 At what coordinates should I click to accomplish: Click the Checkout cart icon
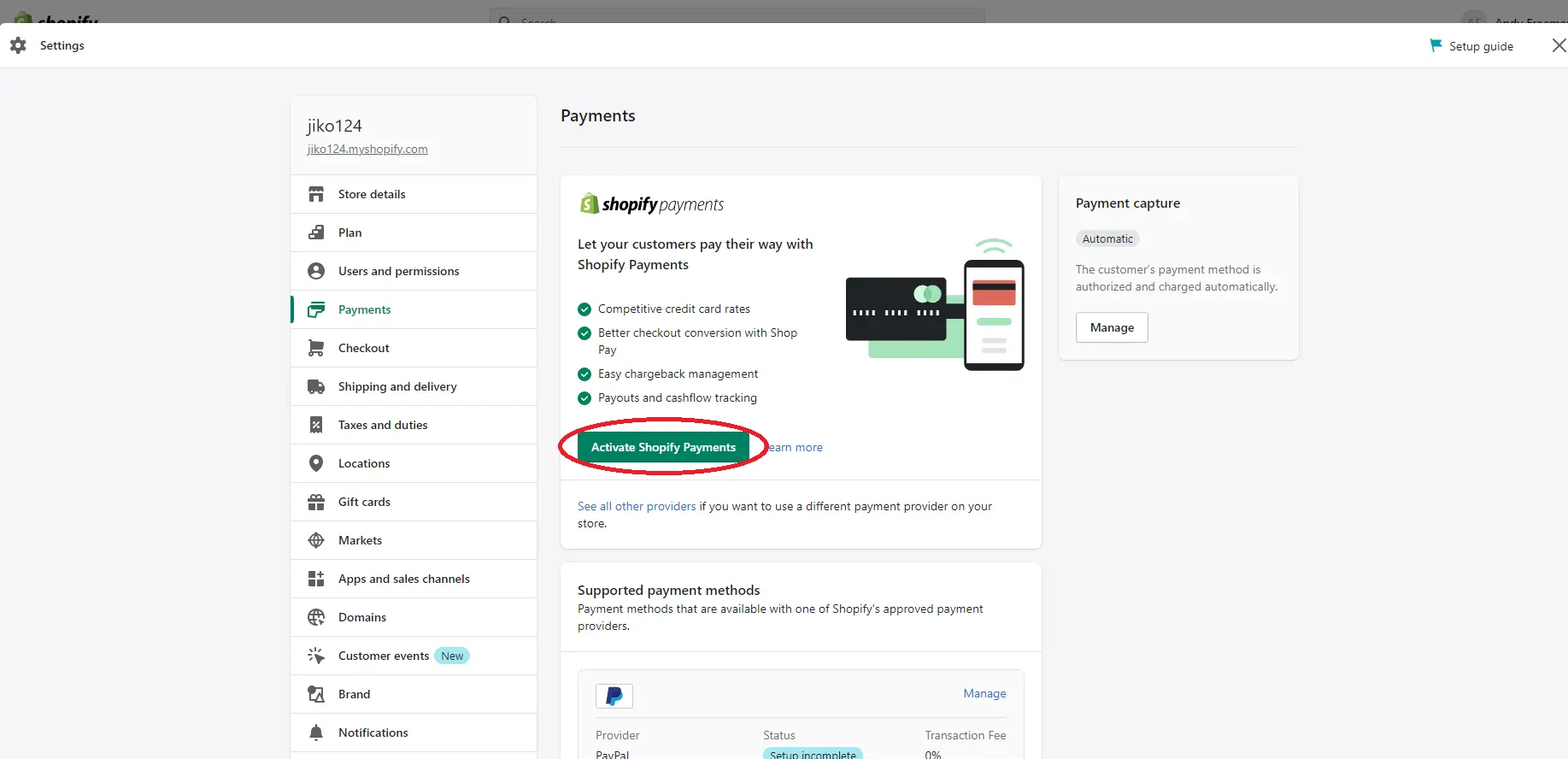(x=316, y=348)
